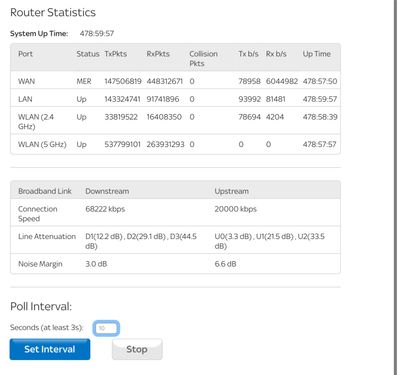The width and height of the screenshot is (400, 375).
Task: Click the LAN port name
Action: point(25,99)
